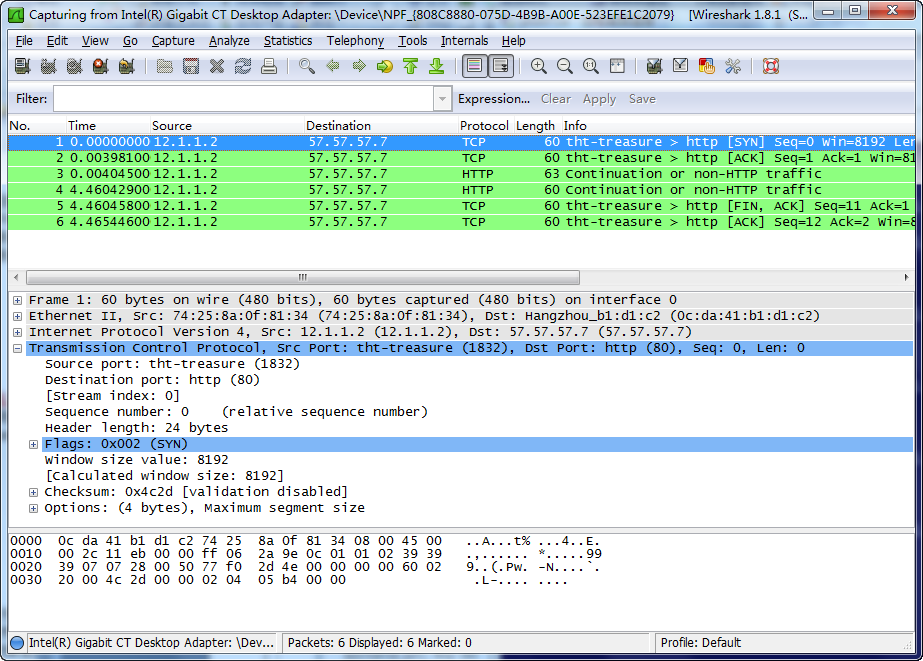Viewport: 923px width, 661px height.
Task: Expand Options Maximum segment size node
Action: point(34,508)
